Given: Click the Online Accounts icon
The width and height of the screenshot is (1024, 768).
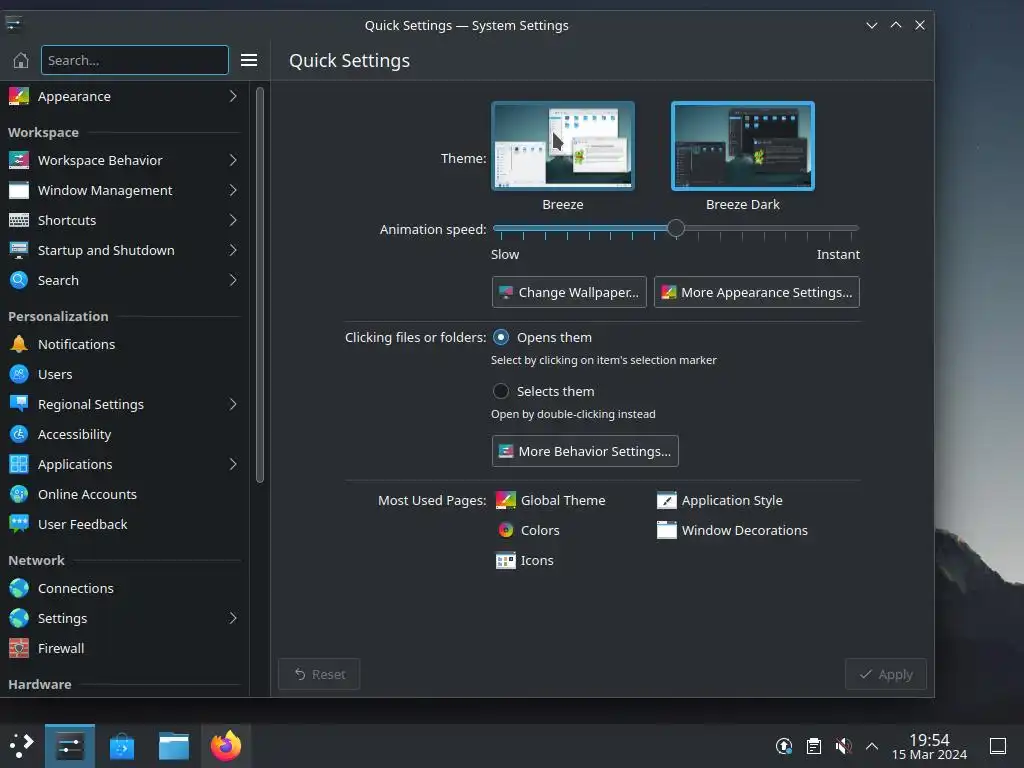Looking at the screenshot, I should pyautogui.click(x=19, y=494).
